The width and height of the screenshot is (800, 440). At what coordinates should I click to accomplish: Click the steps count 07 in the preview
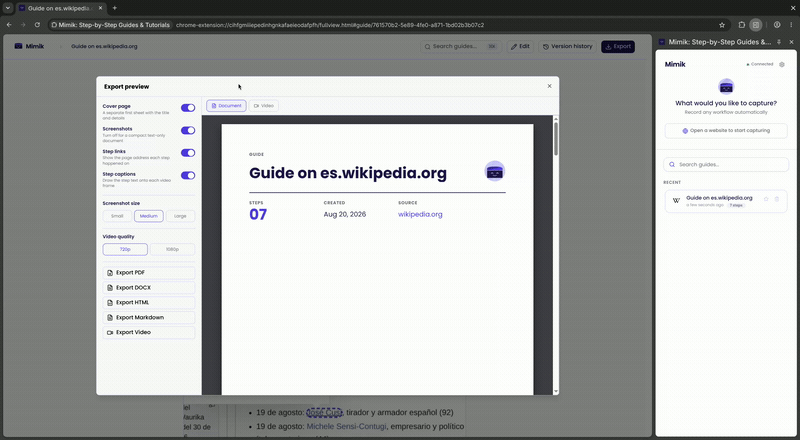point(258,214)
